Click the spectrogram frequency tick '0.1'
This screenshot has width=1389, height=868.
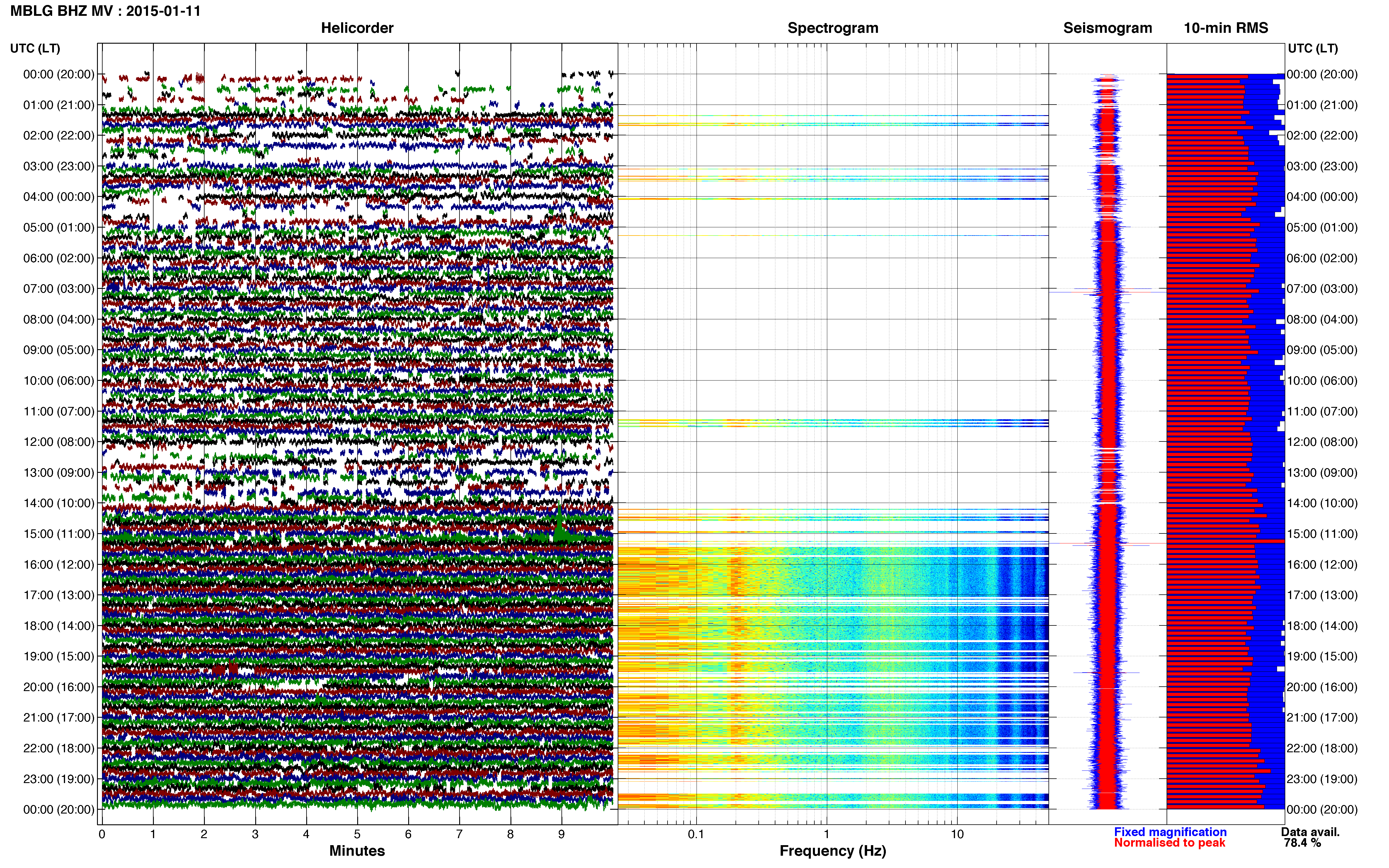tap(696, 834)
